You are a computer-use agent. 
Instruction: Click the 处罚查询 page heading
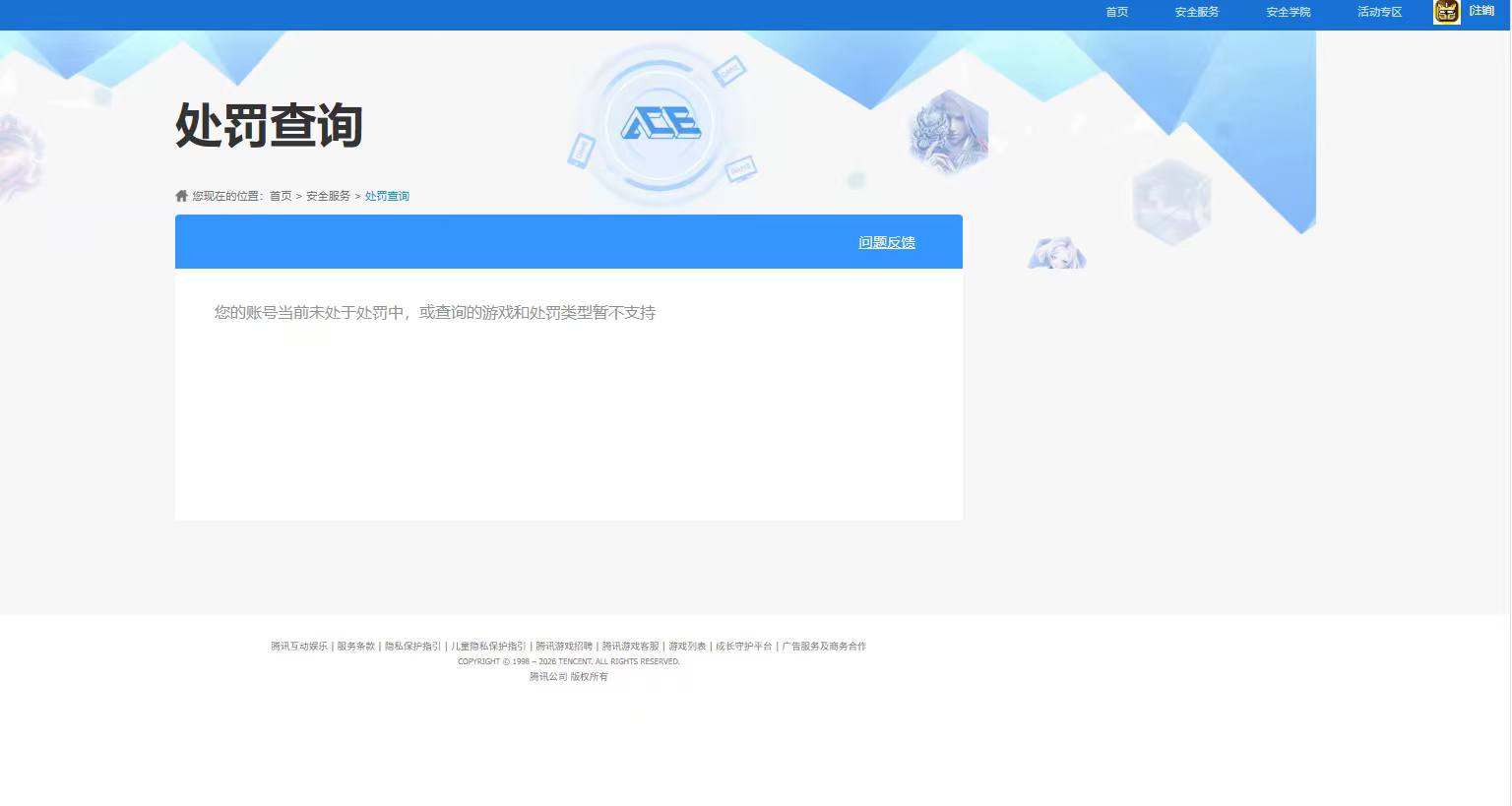tap(270, 125)
